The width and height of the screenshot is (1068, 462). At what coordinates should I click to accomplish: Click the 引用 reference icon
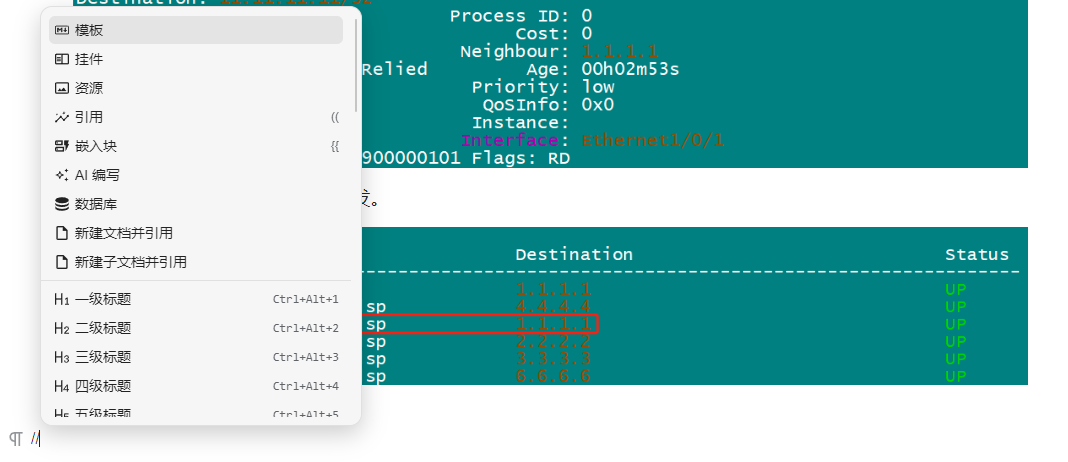(61, 117)
